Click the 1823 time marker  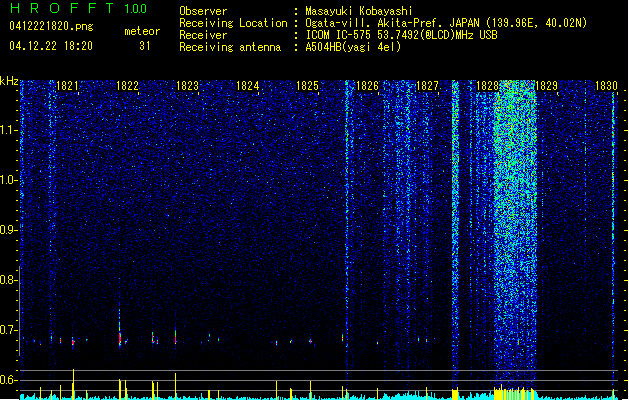(x=187, y=86)
